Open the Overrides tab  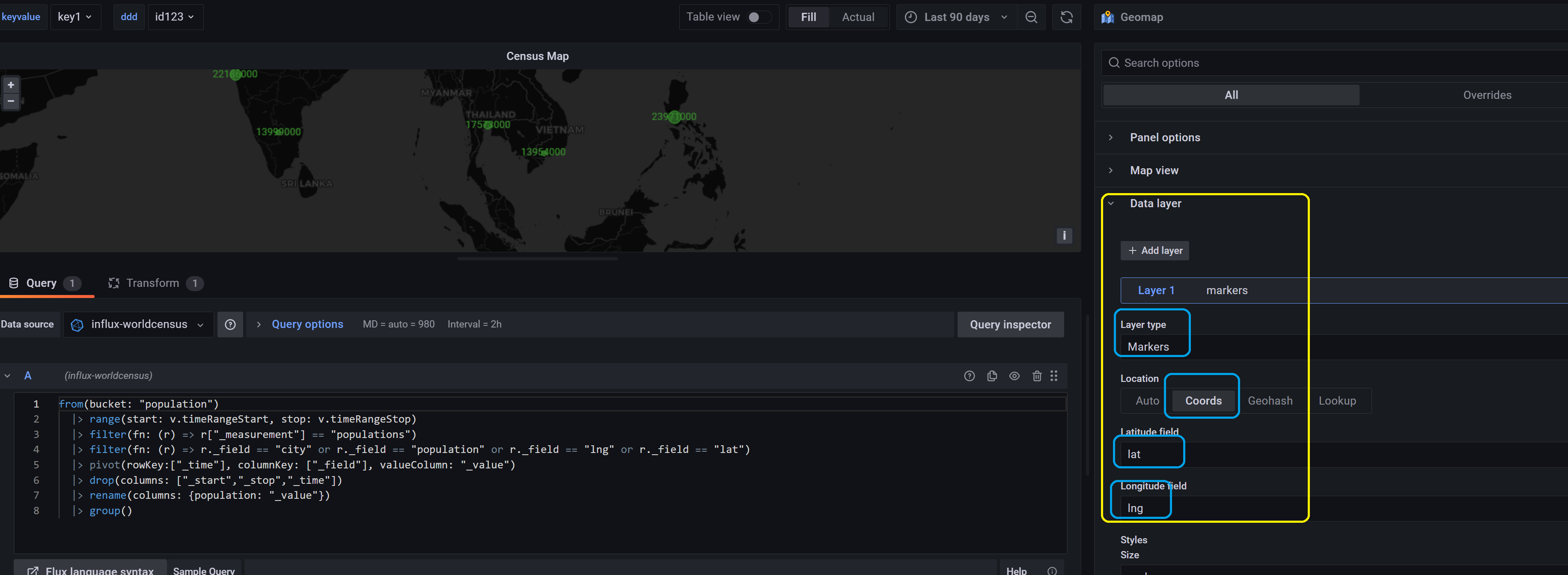click(x=1488, y=95)
